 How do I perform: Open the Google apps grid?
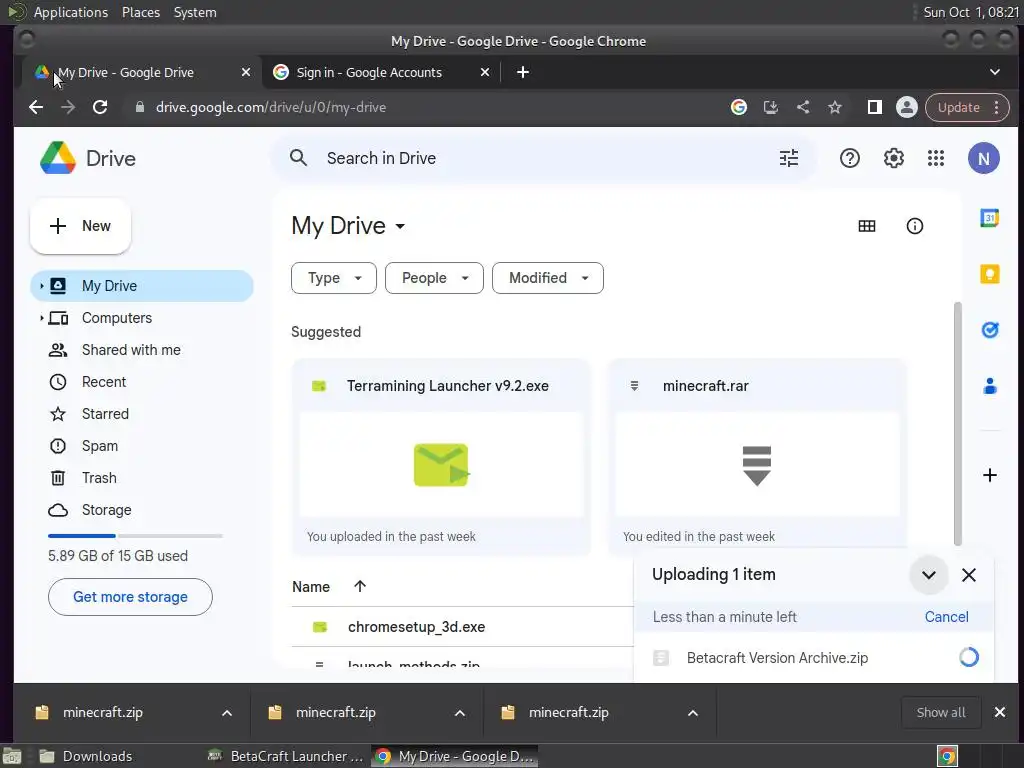(x=936, y=158)
